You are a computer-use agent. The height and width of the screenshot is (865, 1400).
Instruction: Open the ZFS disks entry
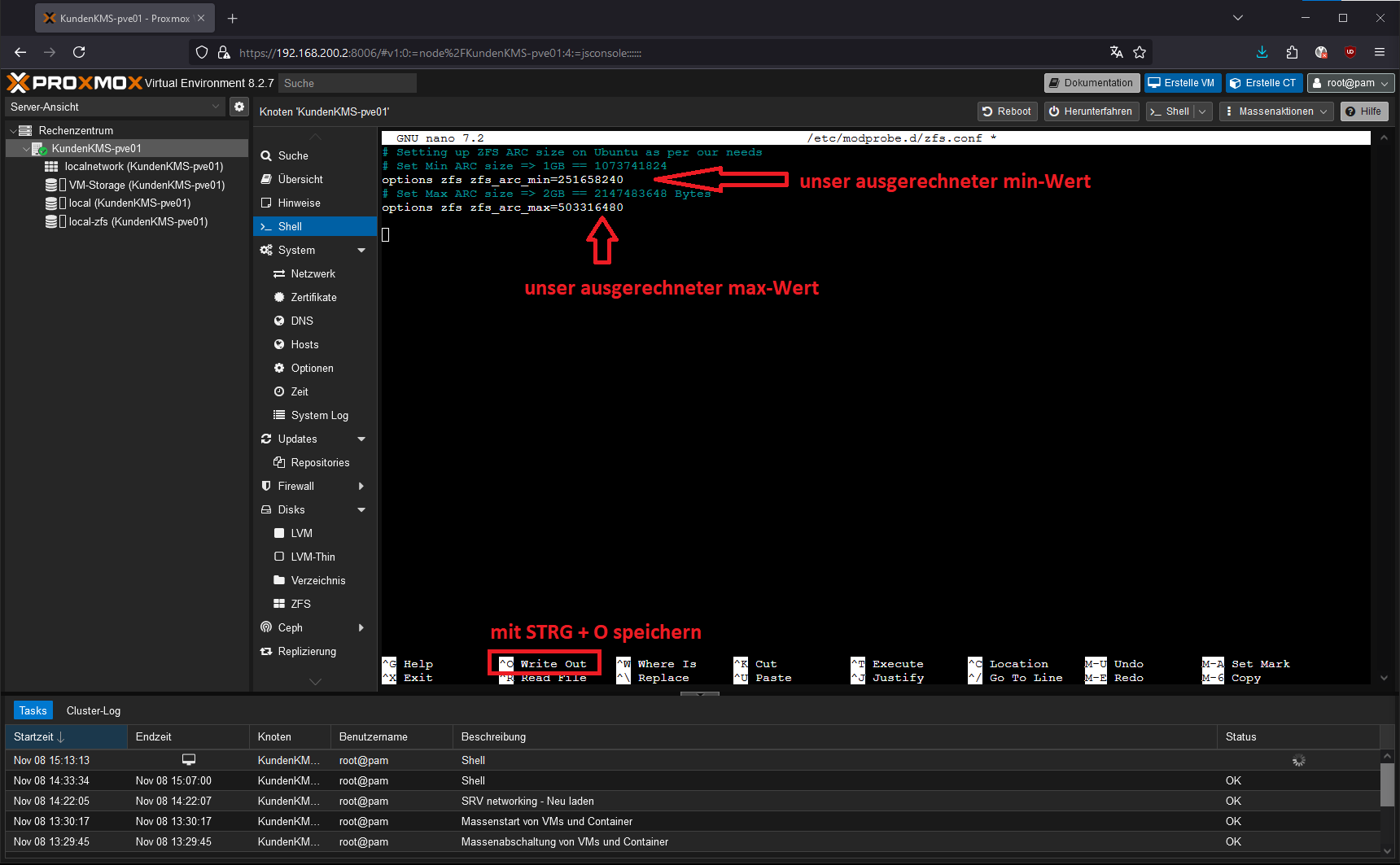click(x=300, y=604)
